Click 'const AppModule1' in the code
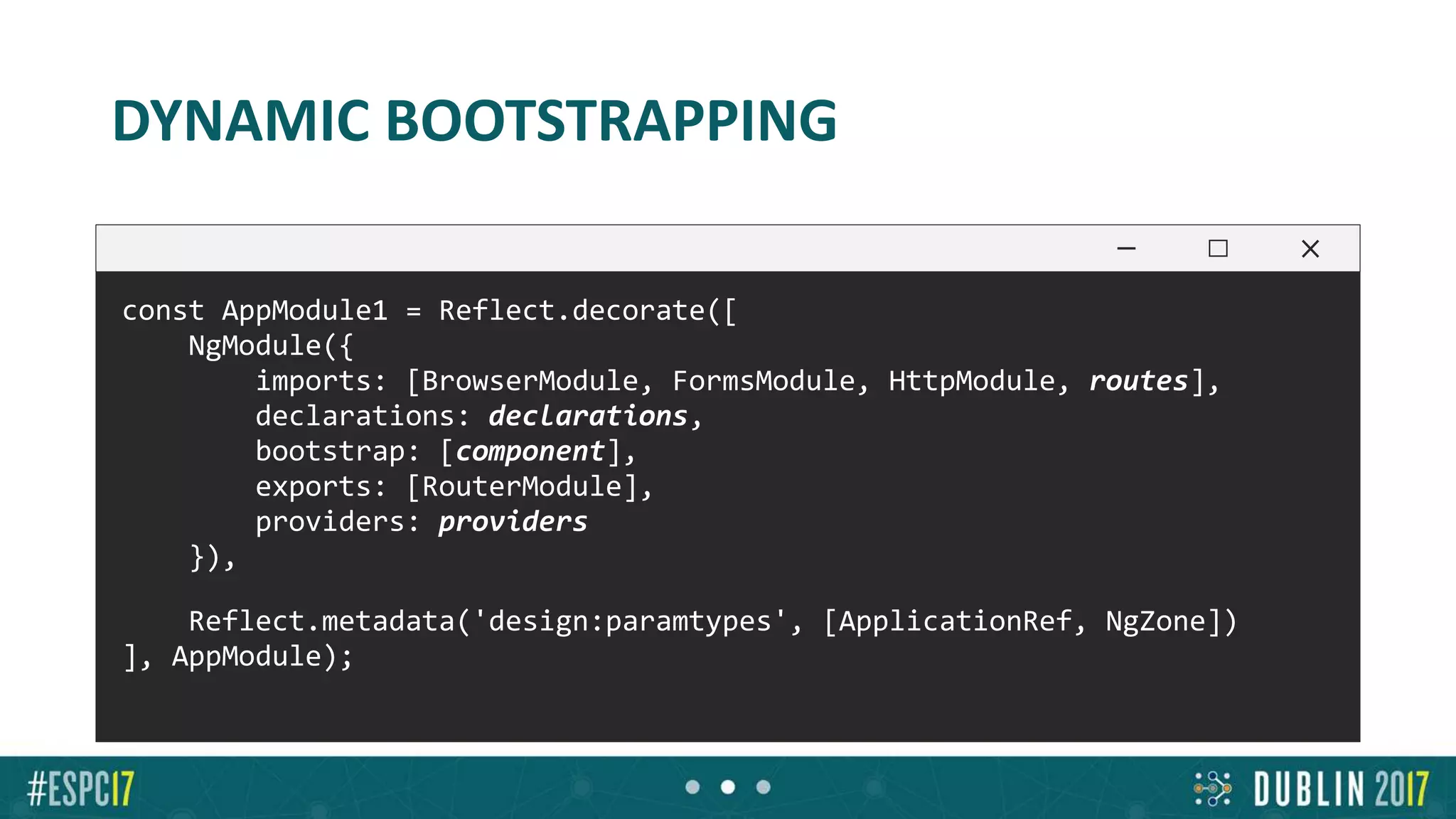This screenshot has width=1456, height=819. tap(255, 311)
